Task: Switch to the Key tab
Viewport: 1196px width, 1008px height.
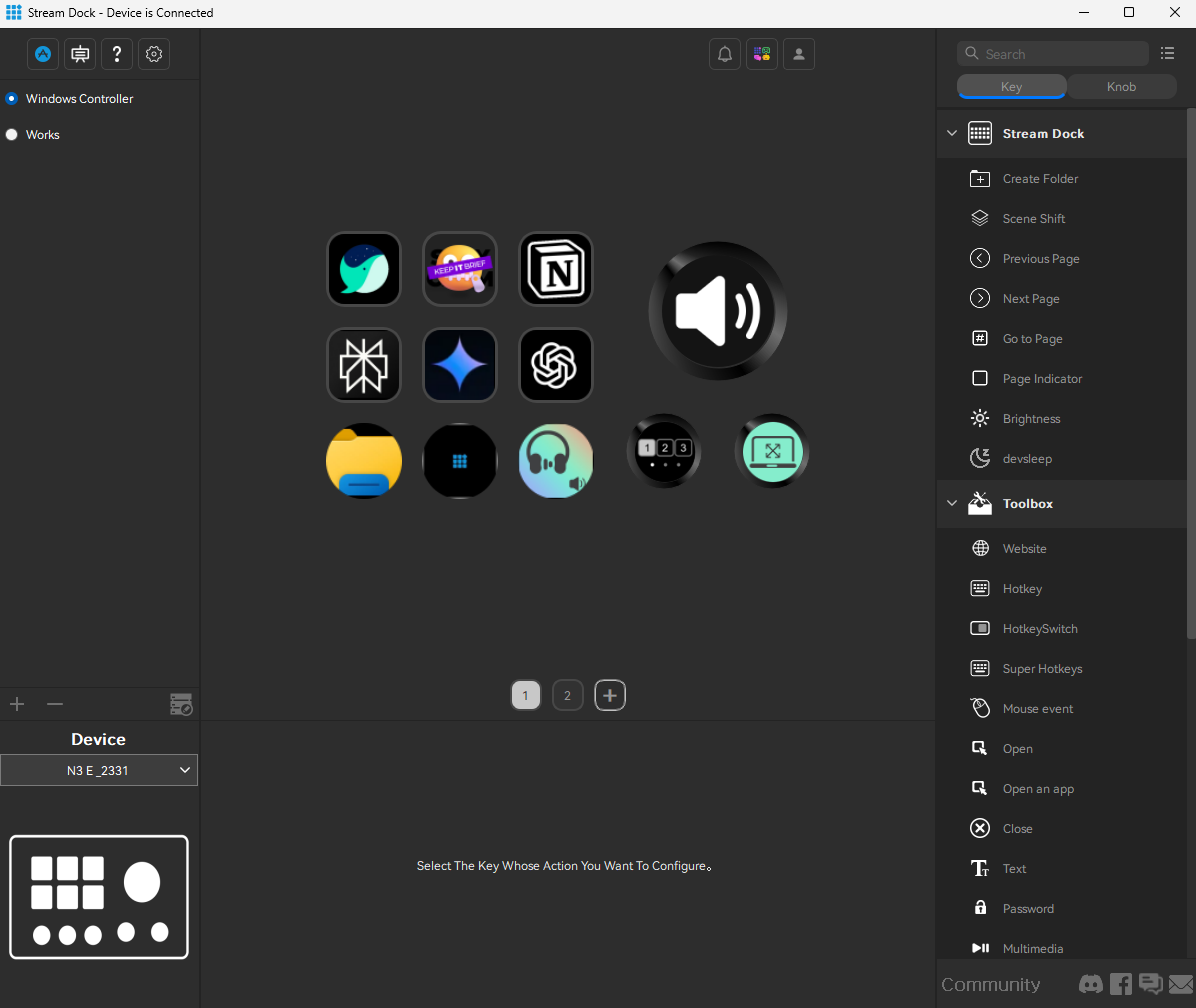Action: pyautogui.click(x=1011, y=86)
